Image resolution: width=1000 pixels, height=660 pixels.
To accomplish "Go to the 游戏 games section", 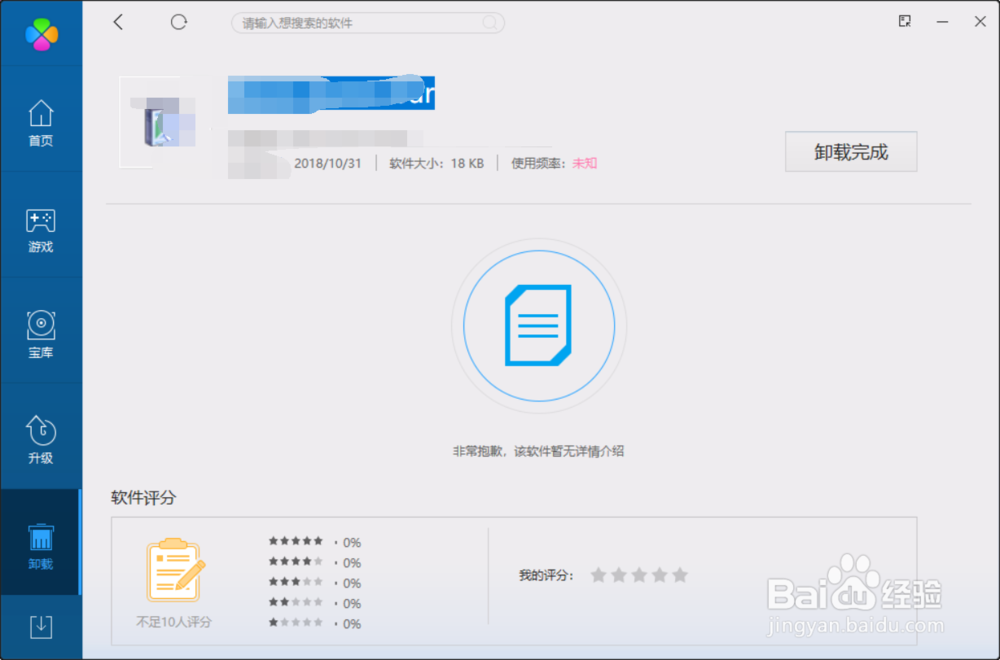I will coord(41,230).
